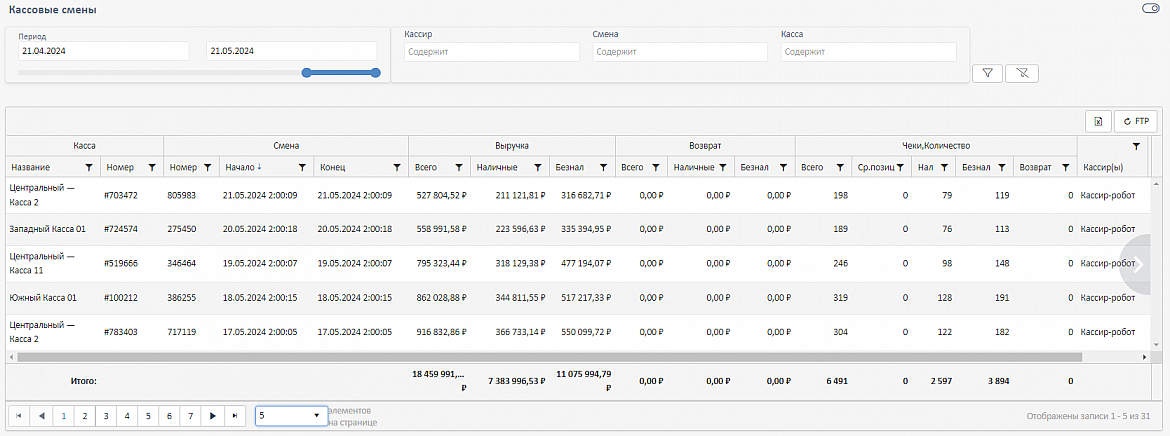Open filter for Чеки Возврат column

1066,168
